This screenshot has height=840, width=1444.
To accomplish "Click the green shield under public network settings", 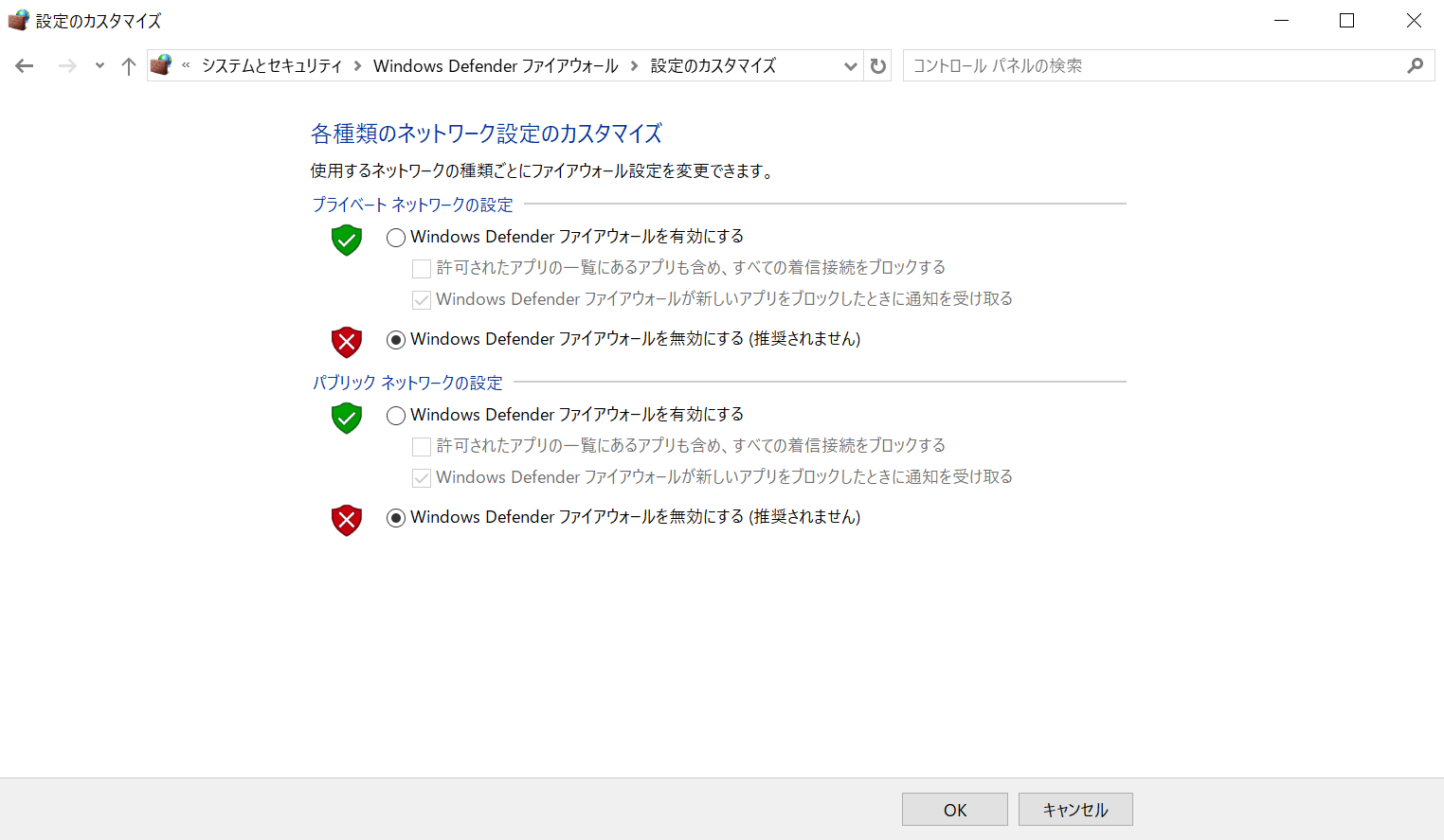I will click(347, 418).
